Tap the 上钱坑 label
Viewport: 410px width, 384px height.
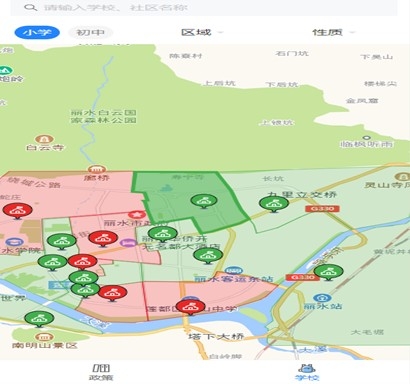pyautogui.click(x=277, y=123)
